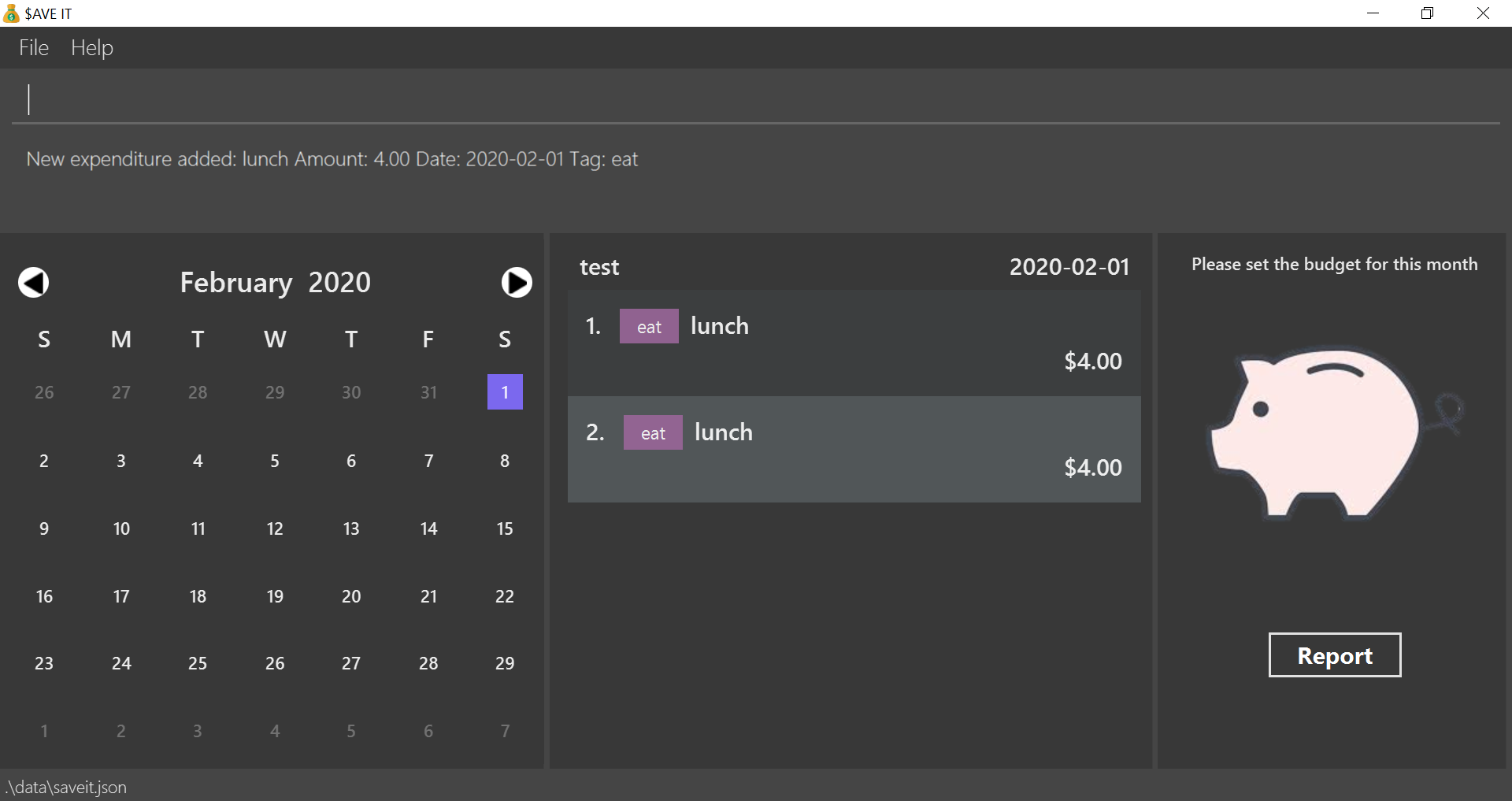The width and height of the screenshot is (1512, 801).
Task: Select February 19 on the calendar
Action: coord(275,596)
